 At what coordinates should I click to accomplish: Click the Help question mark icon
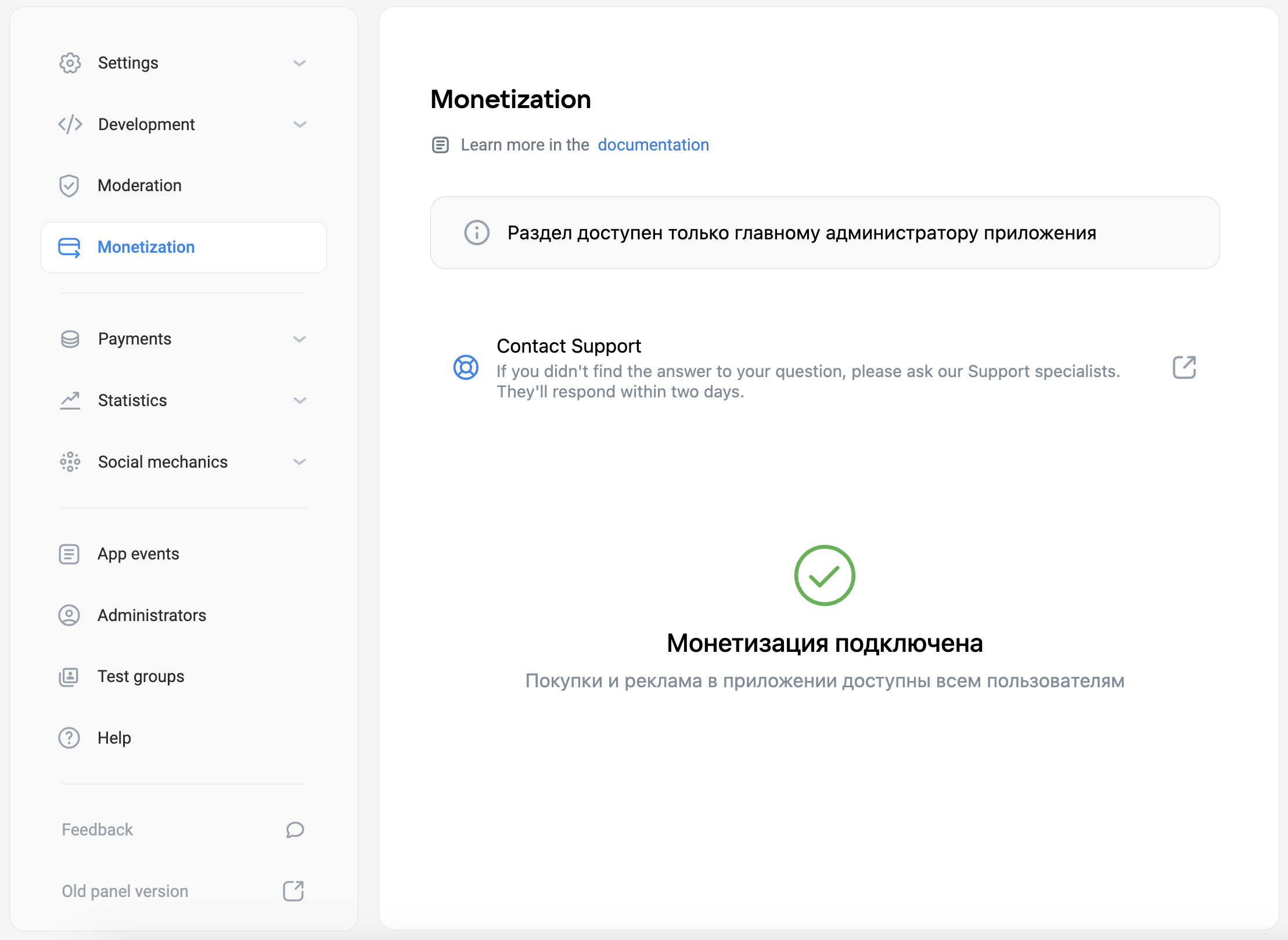tap(69, 738)
